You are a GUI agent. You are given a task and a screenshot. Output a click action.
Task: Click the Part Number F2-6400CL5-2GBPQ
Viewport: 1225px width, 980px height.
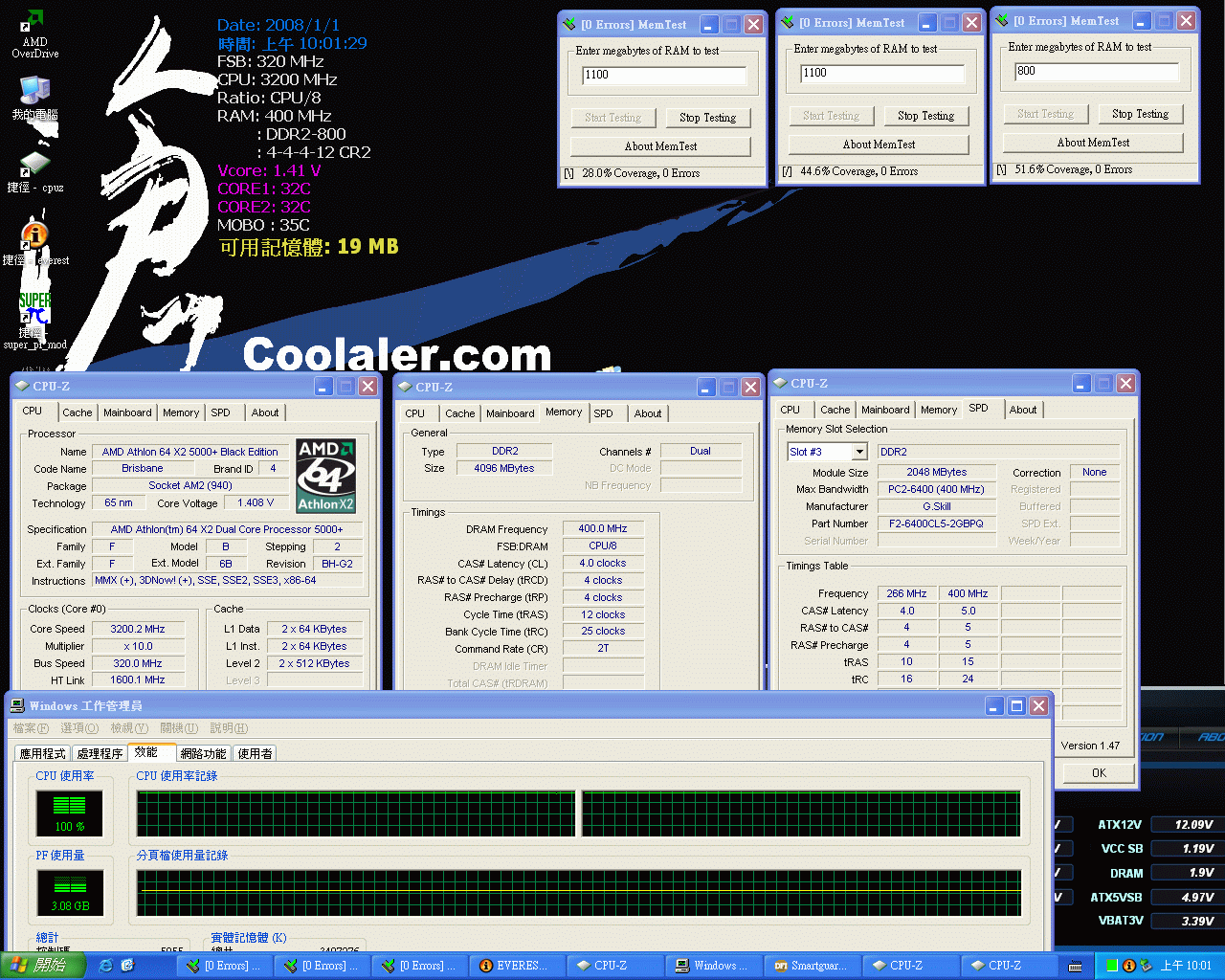tap(937, 523)
